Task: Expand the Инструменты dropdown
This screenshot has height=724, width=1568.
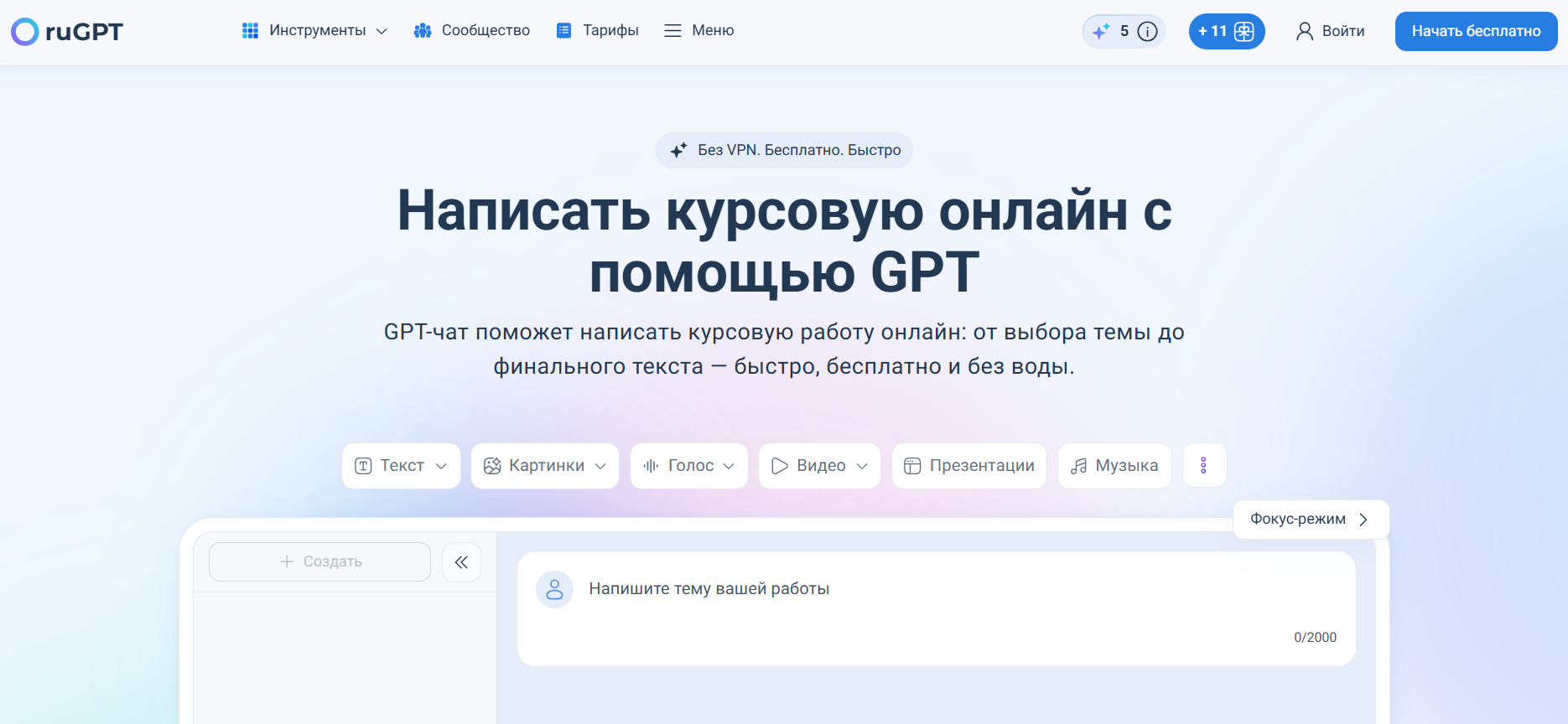Action: pos(315,31)
